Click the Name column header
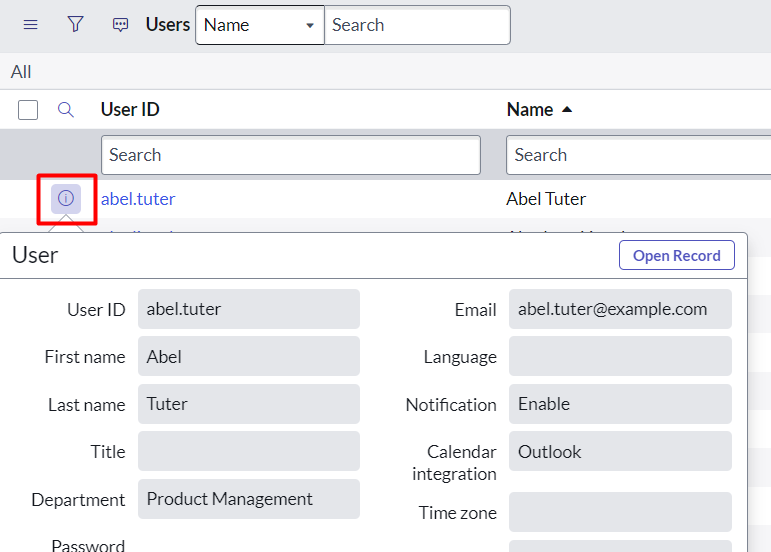The image size is (771, 552). pos(530,110)
